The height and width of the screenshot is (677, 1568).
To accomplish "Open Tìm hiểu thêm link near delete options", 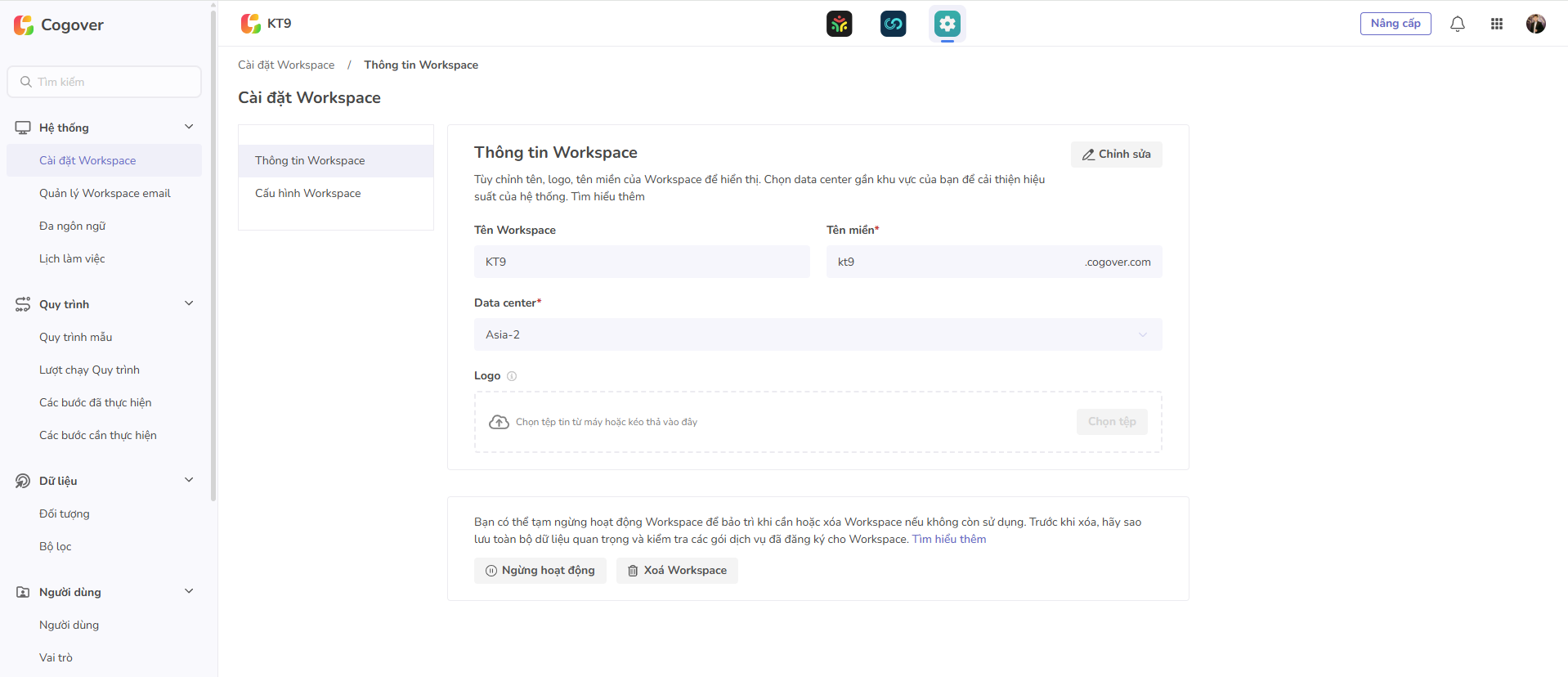I will click(948, 539).
